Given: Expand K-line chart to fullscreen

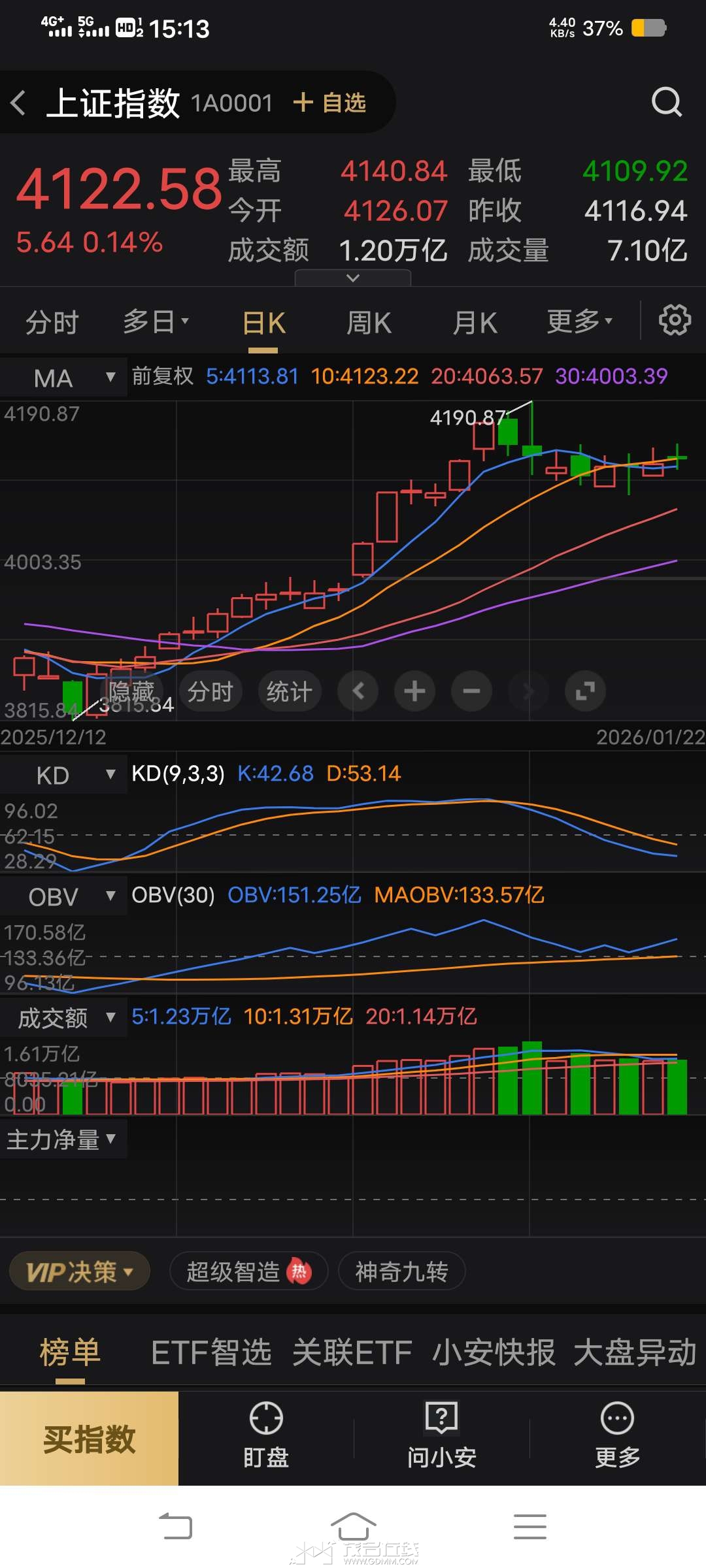Looking at the screenshot, I should coord(585,691).
